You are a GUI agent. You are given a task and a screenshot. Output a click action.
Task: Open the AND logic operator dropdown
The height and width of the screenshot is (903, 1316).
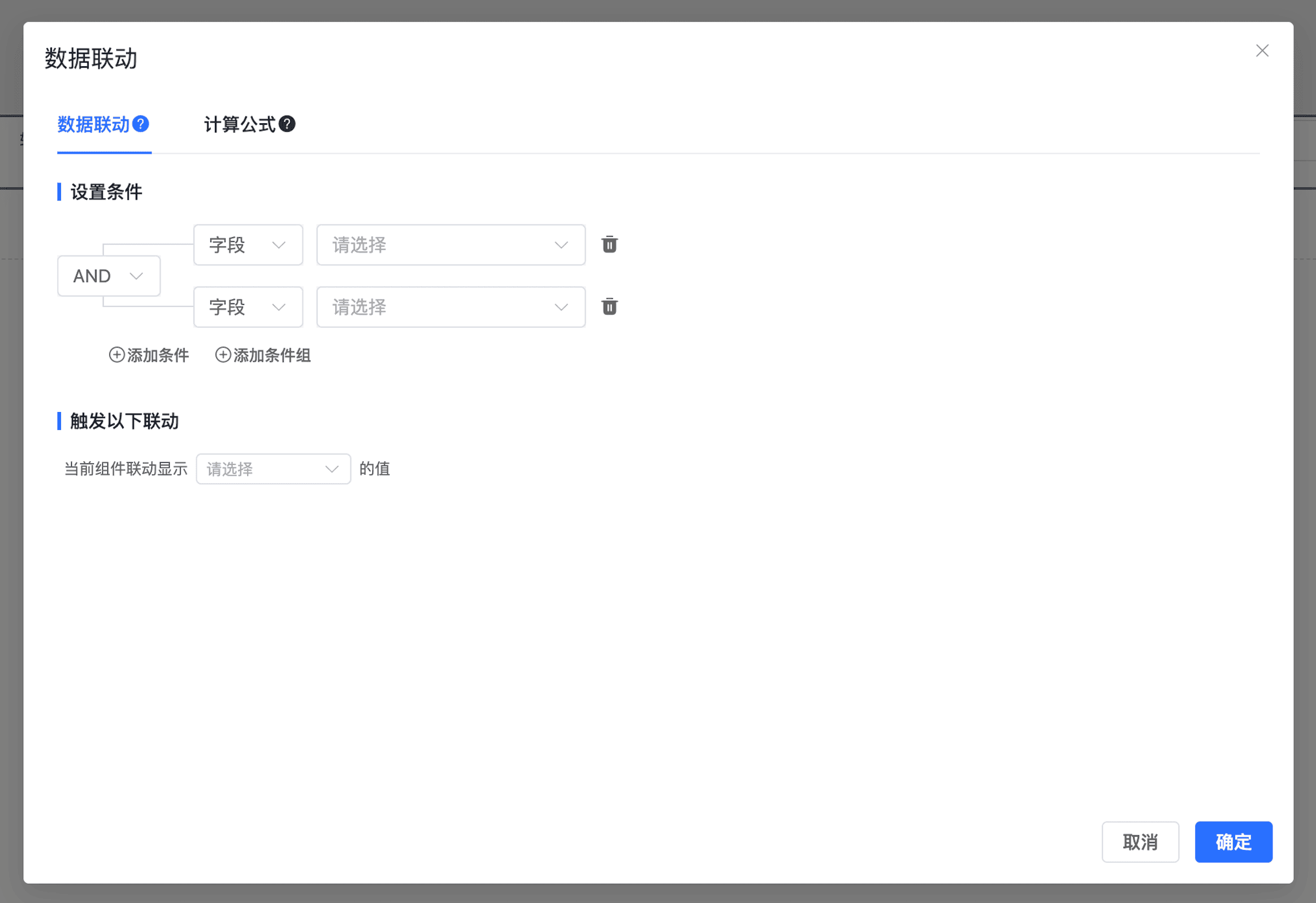(x=108, y=276)
